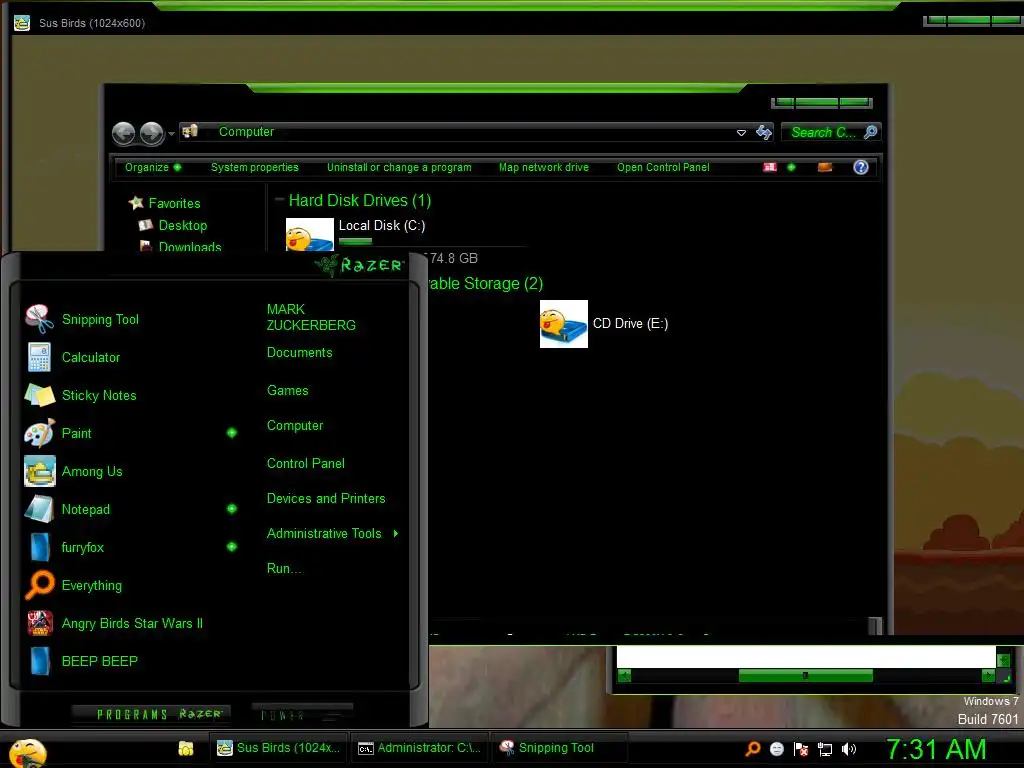
Task: Click the Computer address bar text
Action: 246,132
